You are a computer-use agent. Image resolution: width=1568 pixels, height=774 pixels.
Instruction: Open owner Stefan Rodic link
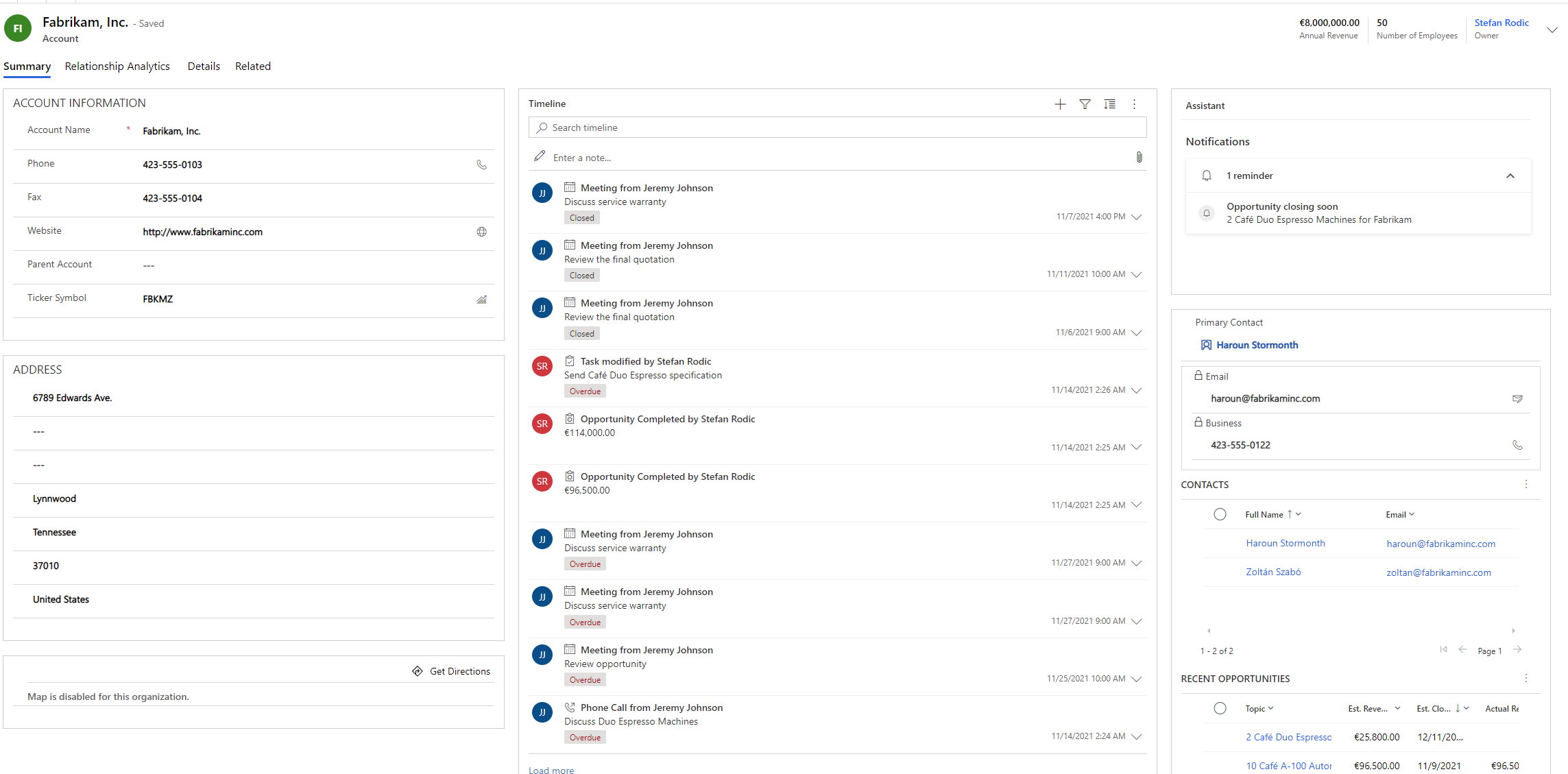1501,23
